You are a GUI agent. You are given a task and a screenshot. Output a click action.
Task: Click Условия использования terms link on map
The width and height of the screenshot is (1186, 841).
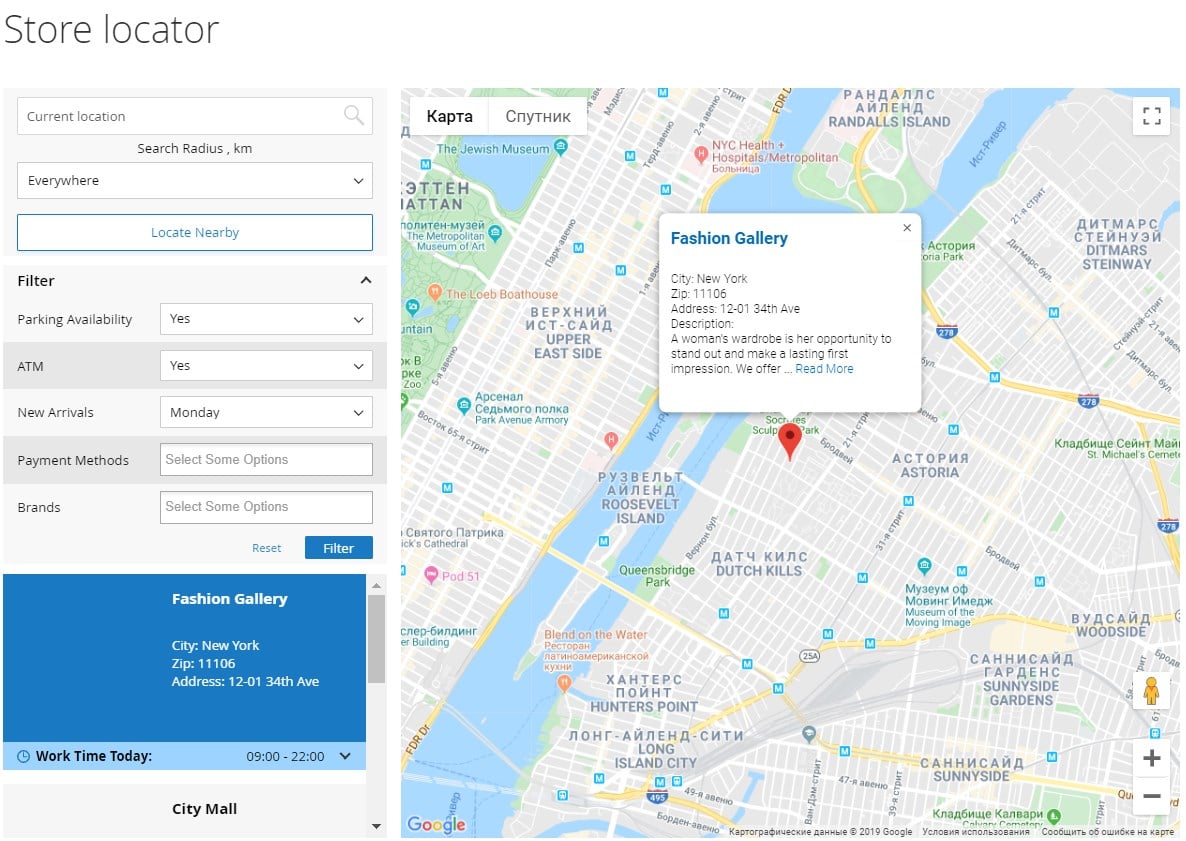[976, 832]
